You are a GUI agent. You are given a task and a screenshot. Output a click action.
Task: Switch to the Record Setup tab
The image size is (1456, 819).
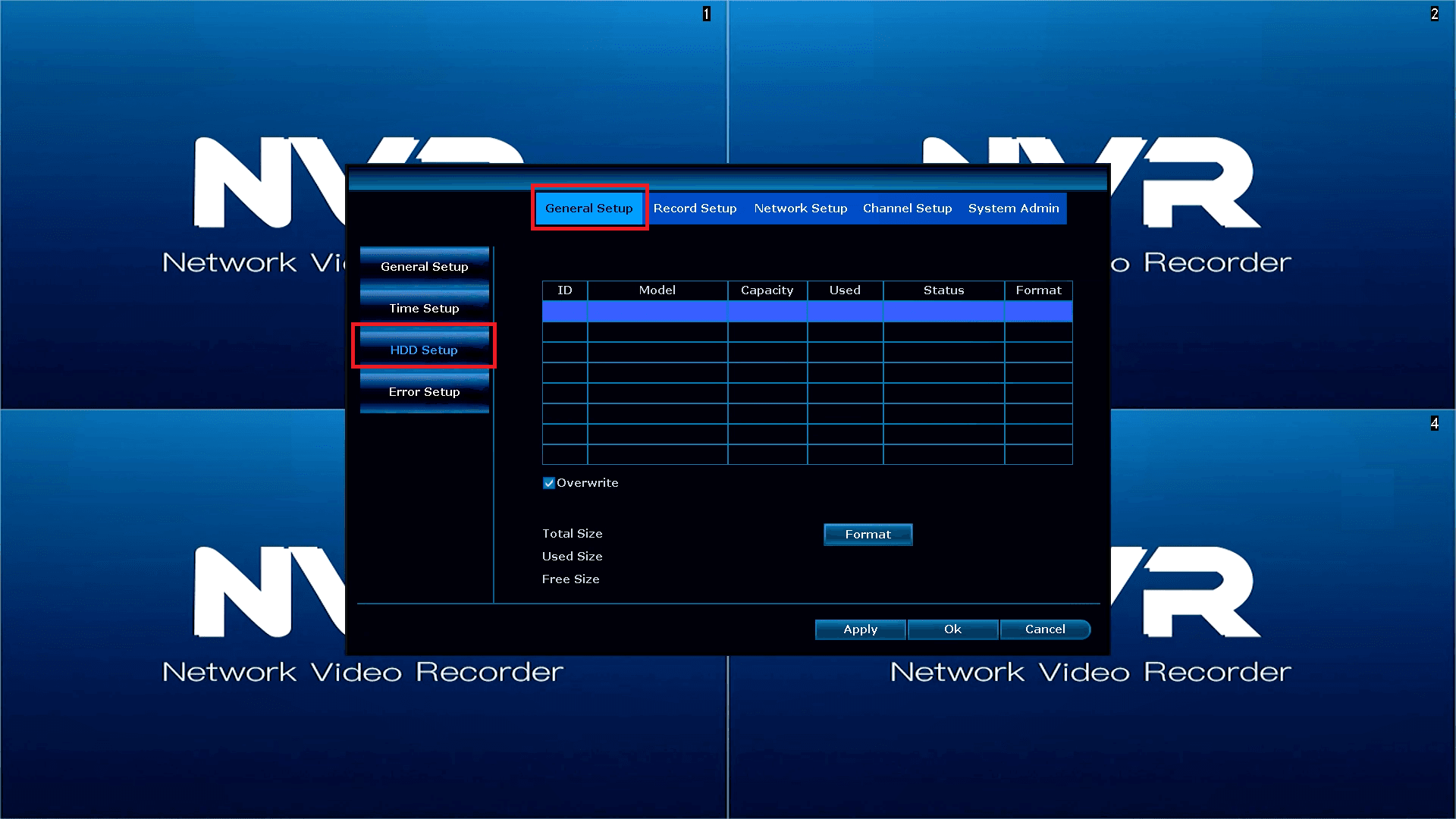coord(695,208)
